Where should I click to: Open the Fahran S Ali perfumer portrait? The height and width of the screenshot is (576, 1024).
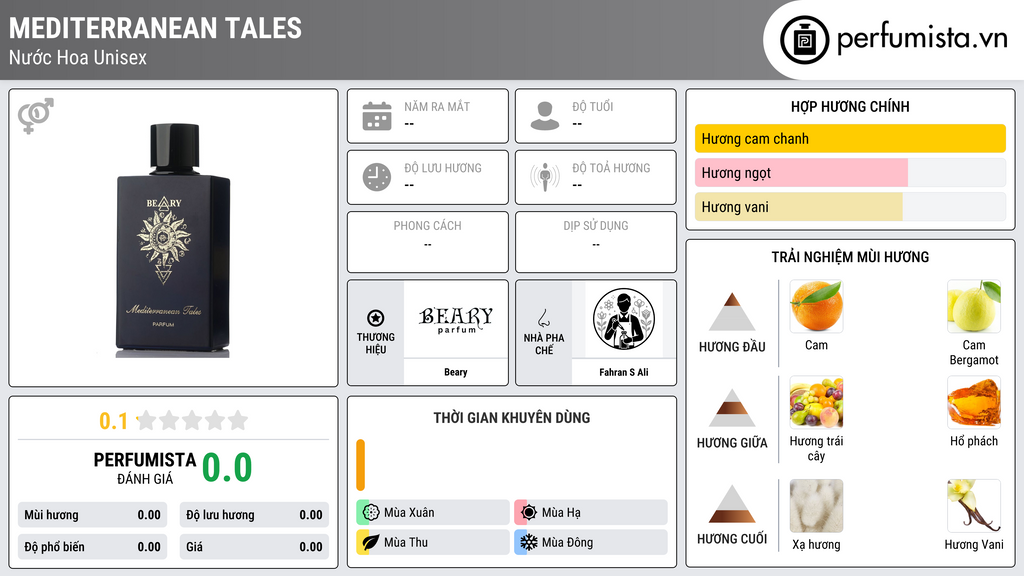[x=624, y=319]
